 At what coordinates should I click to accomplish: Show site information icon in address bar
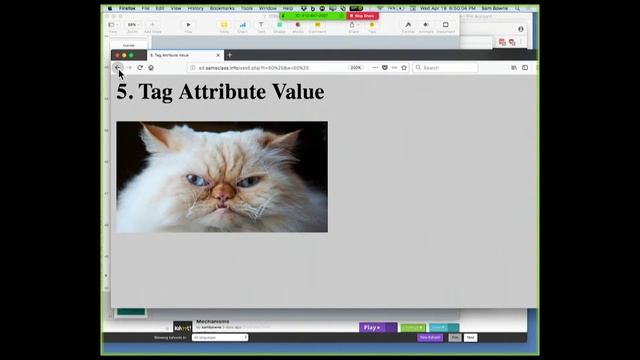pos(193,68)
